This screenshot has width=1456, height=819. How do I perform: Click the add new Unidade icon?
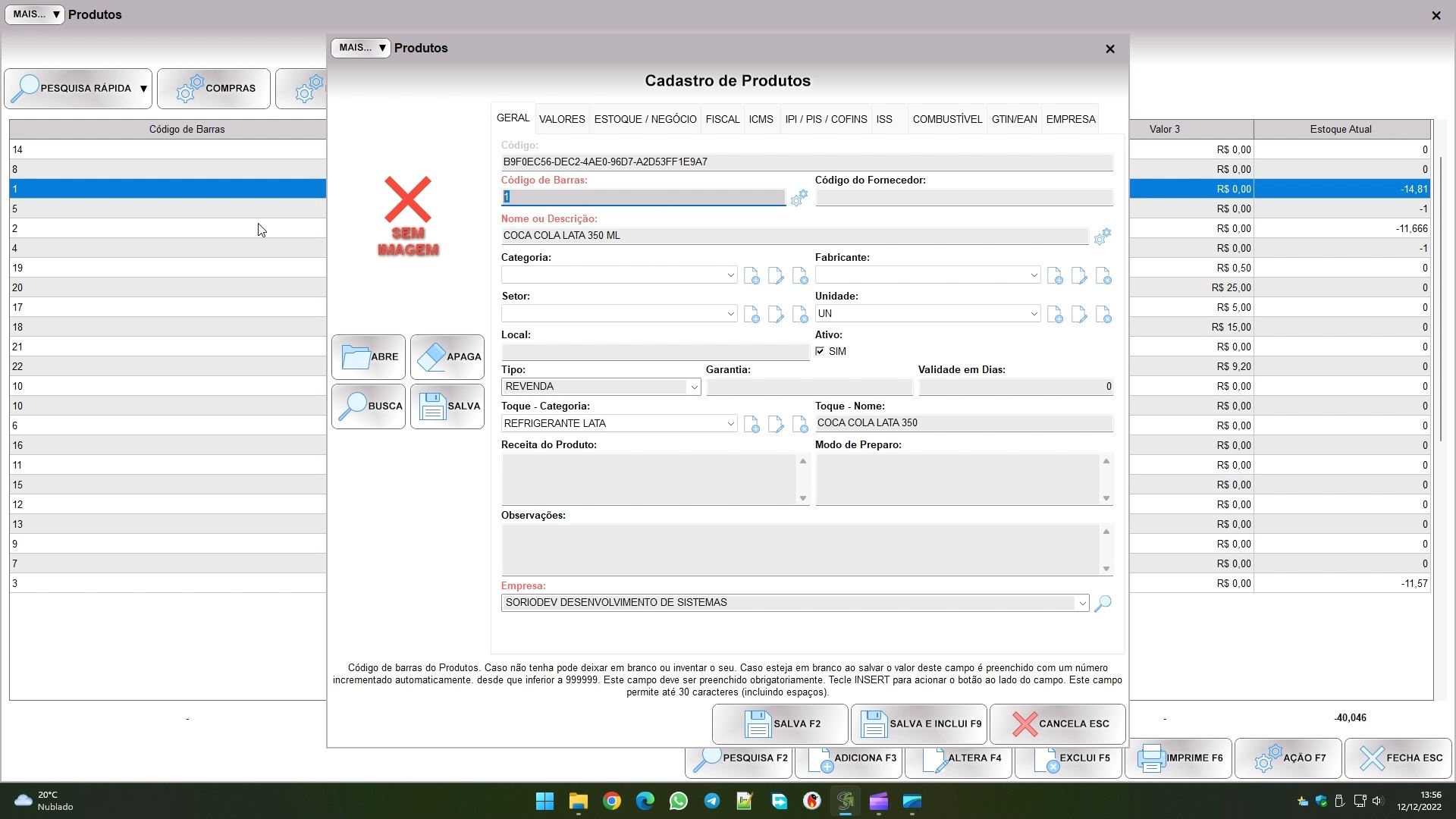pyautogui.click(x=1055, y=315)
